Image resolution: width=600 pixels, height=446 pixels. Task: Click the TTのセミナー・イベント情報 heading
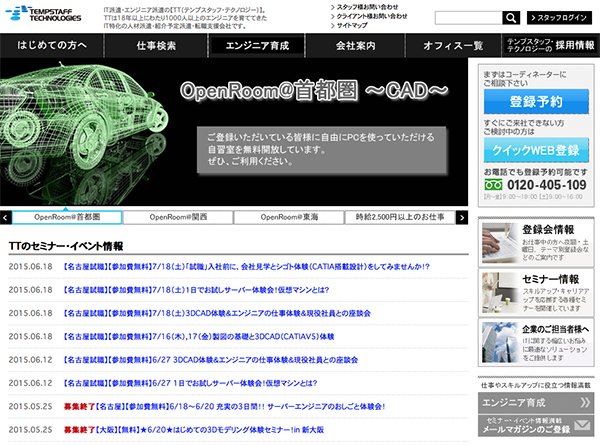click(x=66, y=246)
